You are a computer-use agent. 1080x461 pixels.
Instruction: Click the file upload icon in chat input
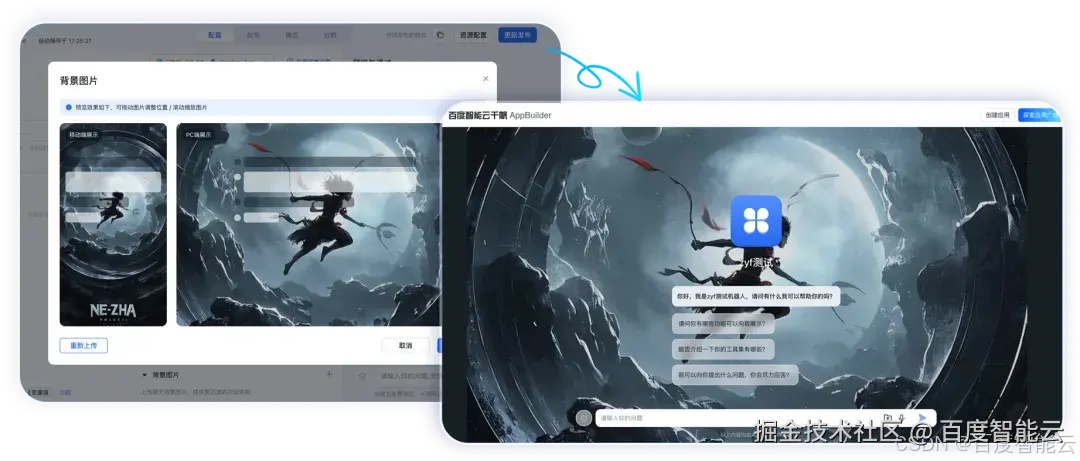[x=888, y=418]
